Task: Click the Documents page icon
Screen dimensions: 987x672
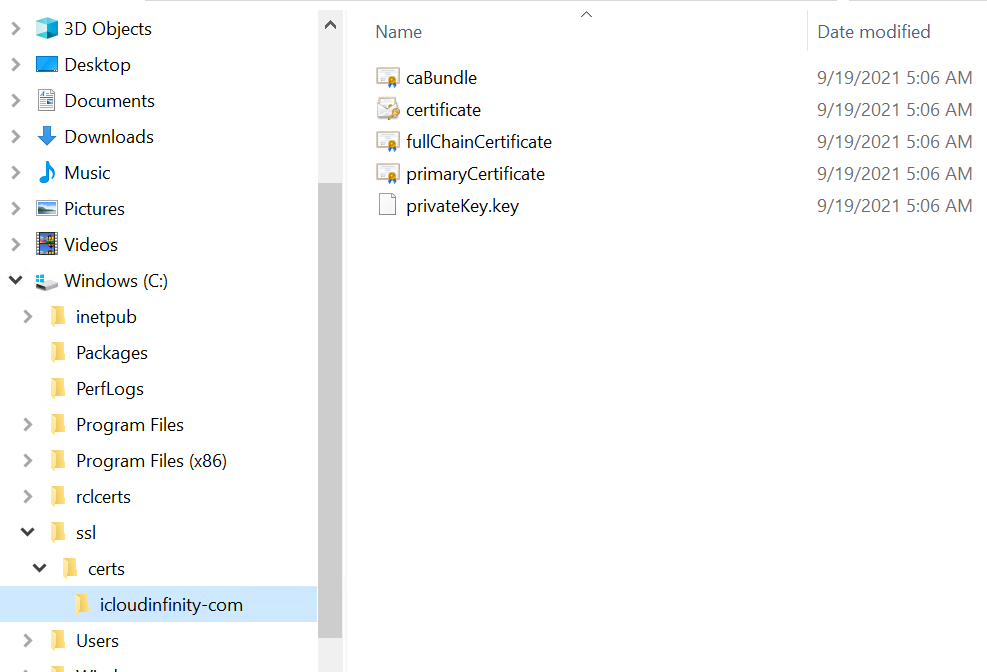Action: click(x=47, y=100)
